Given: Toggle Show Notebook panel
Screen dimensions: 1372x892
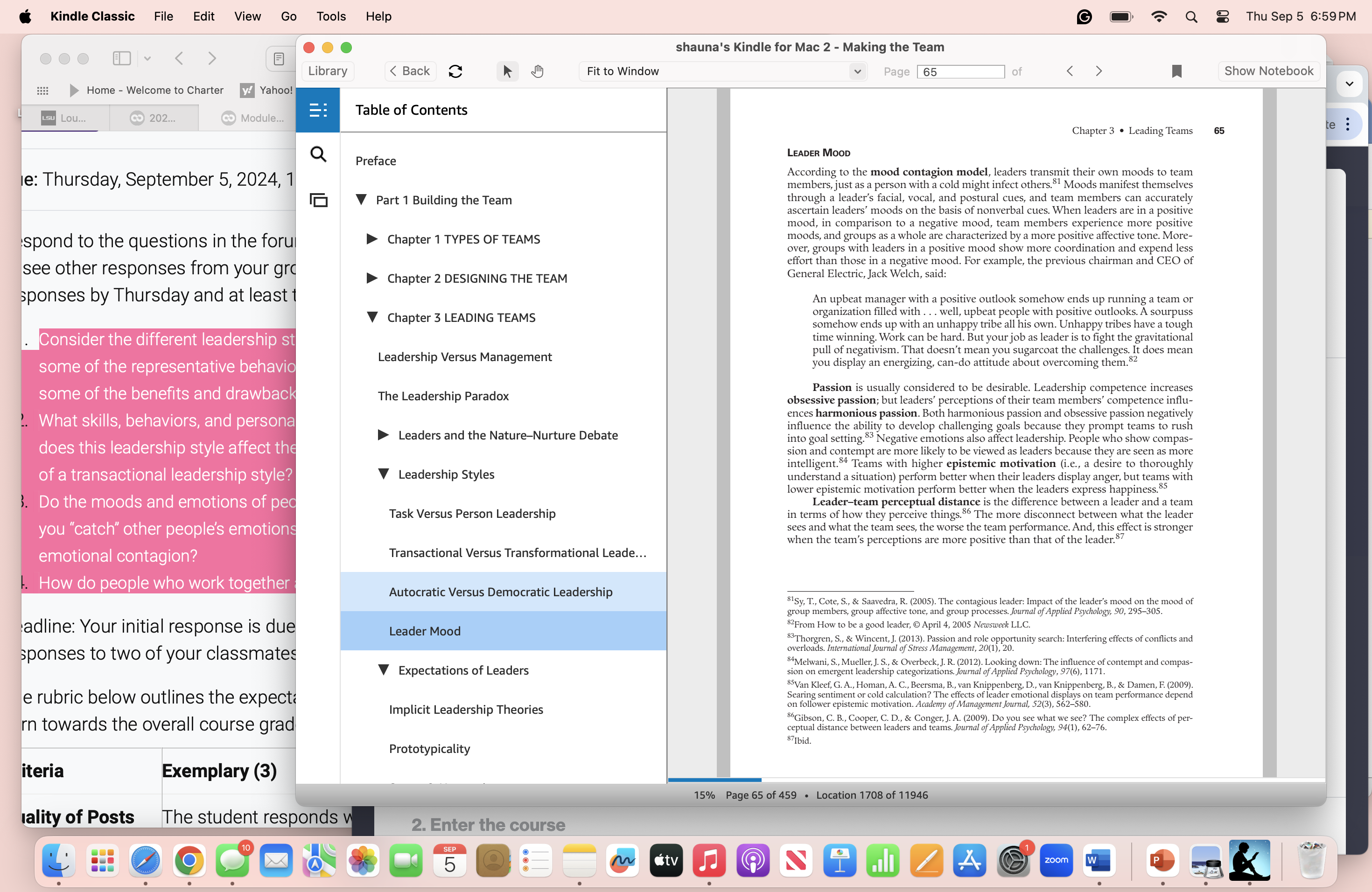Looking at the screenshot, I should pos(1268,71).
